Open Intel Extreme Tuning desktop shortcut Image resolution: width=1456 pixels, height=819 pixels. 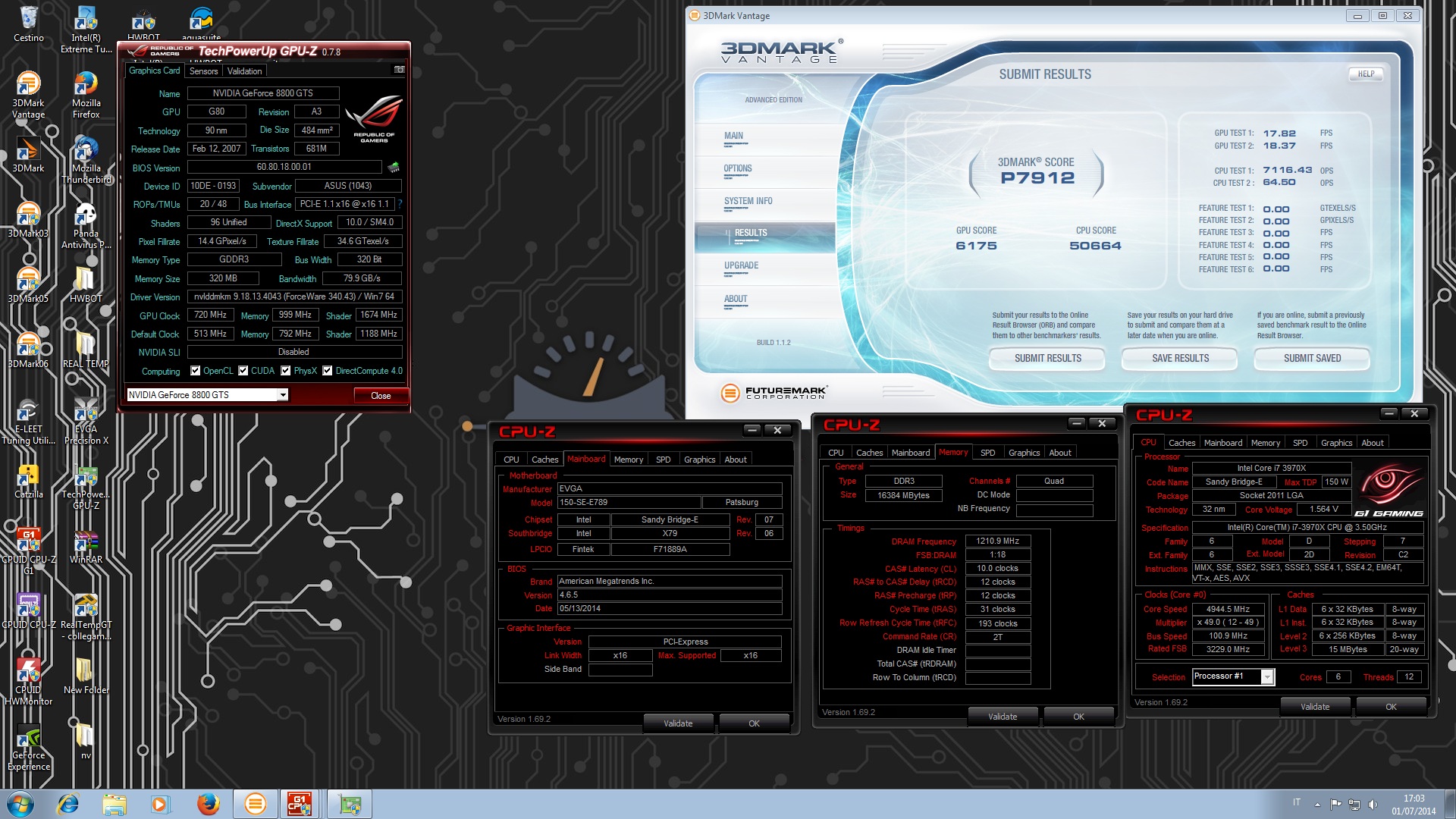click(86, 29)
